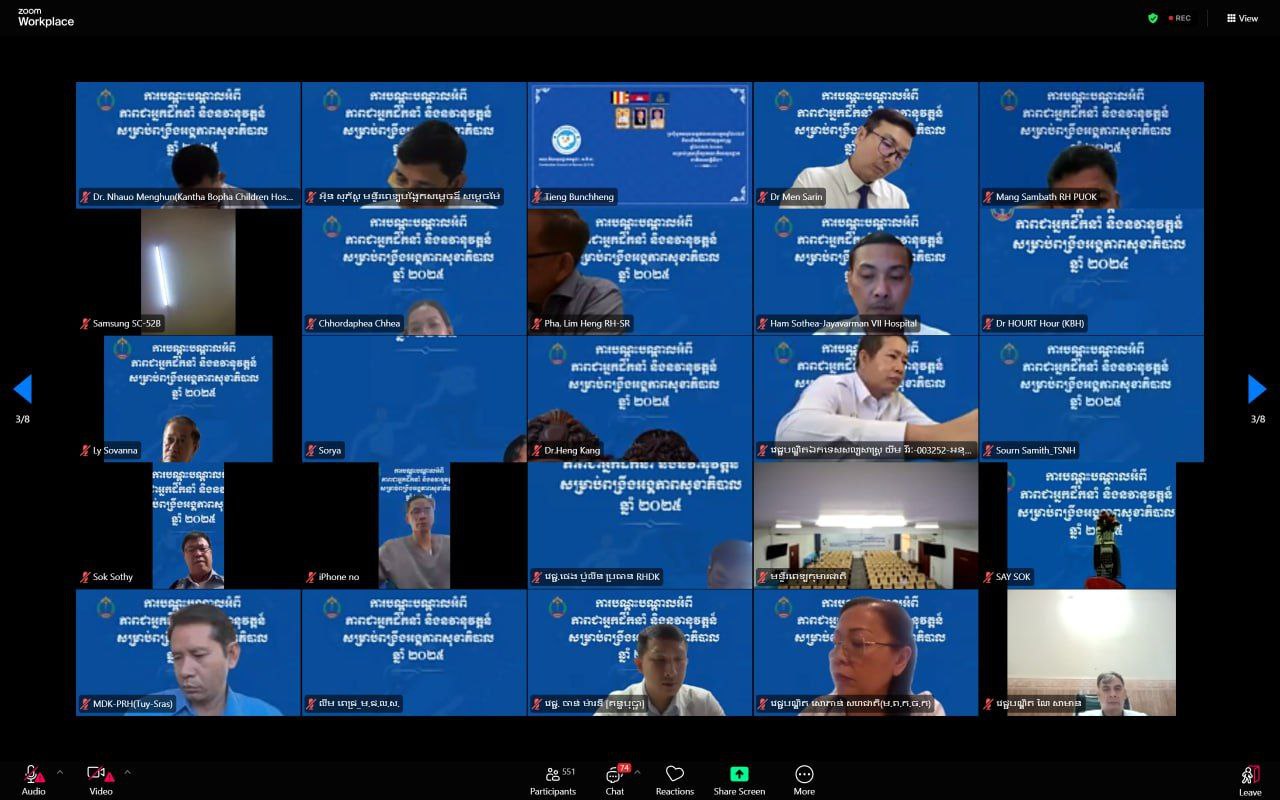Screen dimensions: 1280x800
Task: Go to previous gallery page arrow
Action: [22, 389]
